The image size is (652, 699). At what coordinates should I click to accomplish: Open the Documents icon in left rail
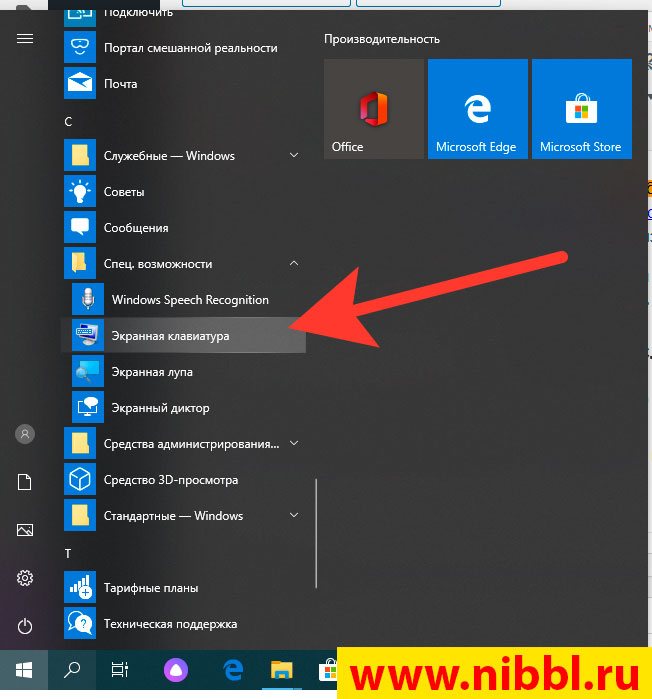[25, 482]
